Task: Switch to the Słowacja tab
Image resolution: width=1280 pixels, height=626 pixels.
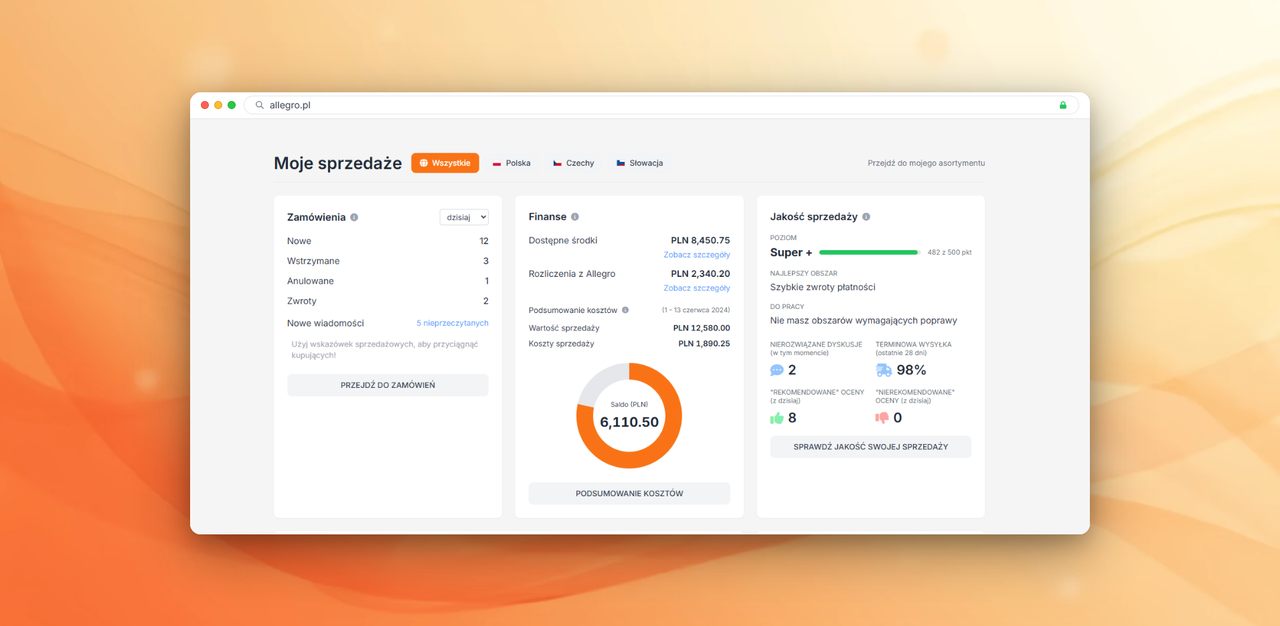Action: 639,163
